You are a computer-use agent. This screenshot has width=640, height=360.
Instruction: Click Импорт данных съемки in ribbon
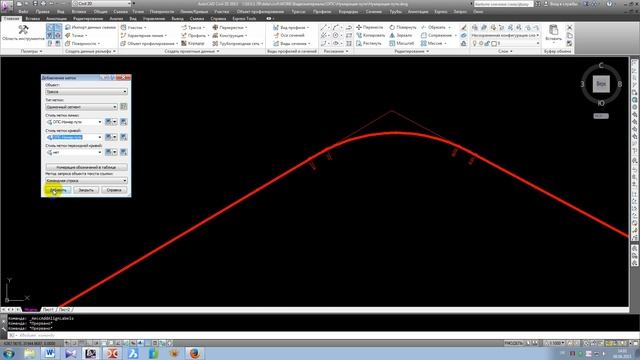(x=90, y=27)
